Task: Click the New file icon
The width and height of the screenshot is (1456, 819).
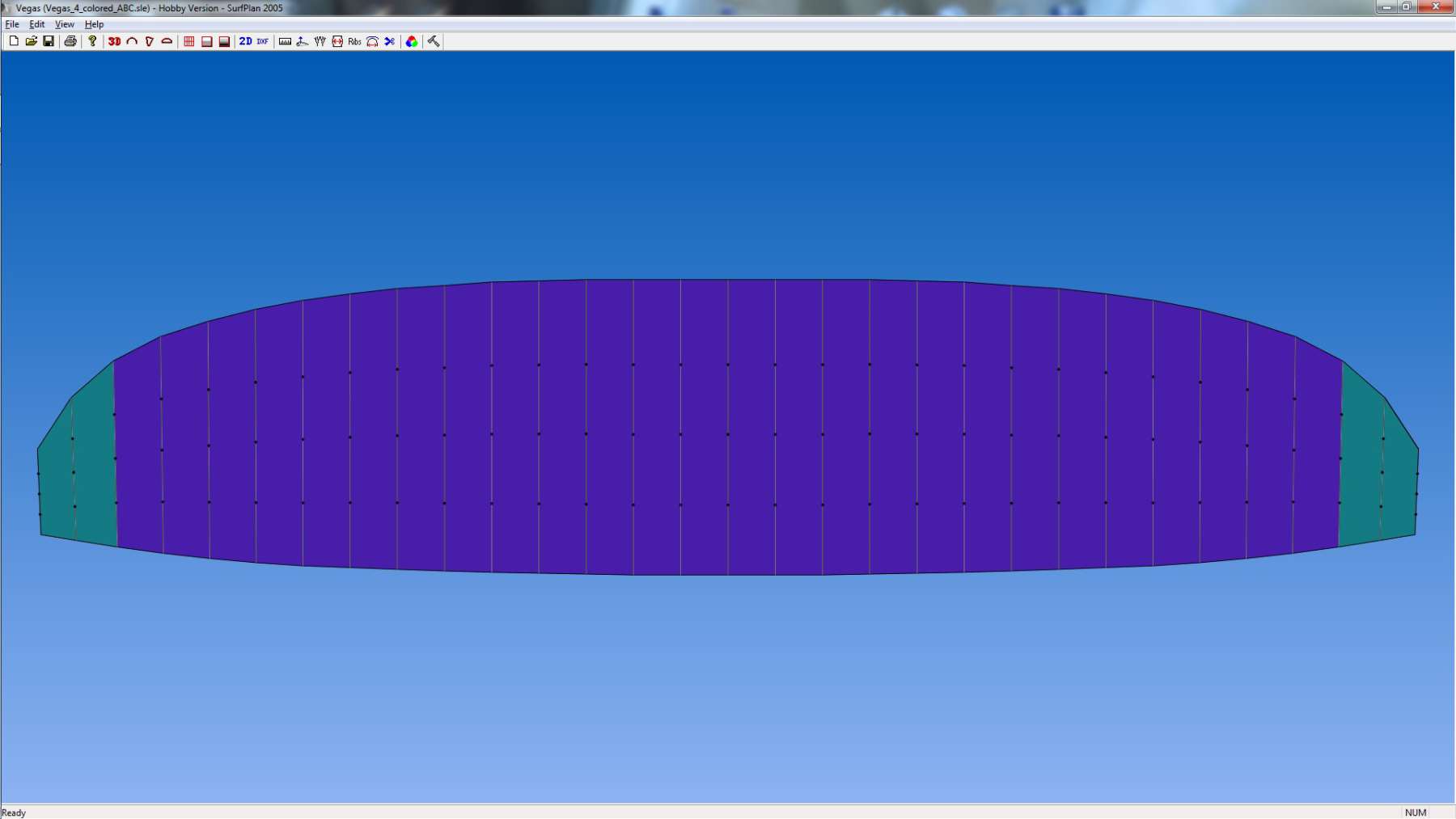Action: (x=14, y=41)
